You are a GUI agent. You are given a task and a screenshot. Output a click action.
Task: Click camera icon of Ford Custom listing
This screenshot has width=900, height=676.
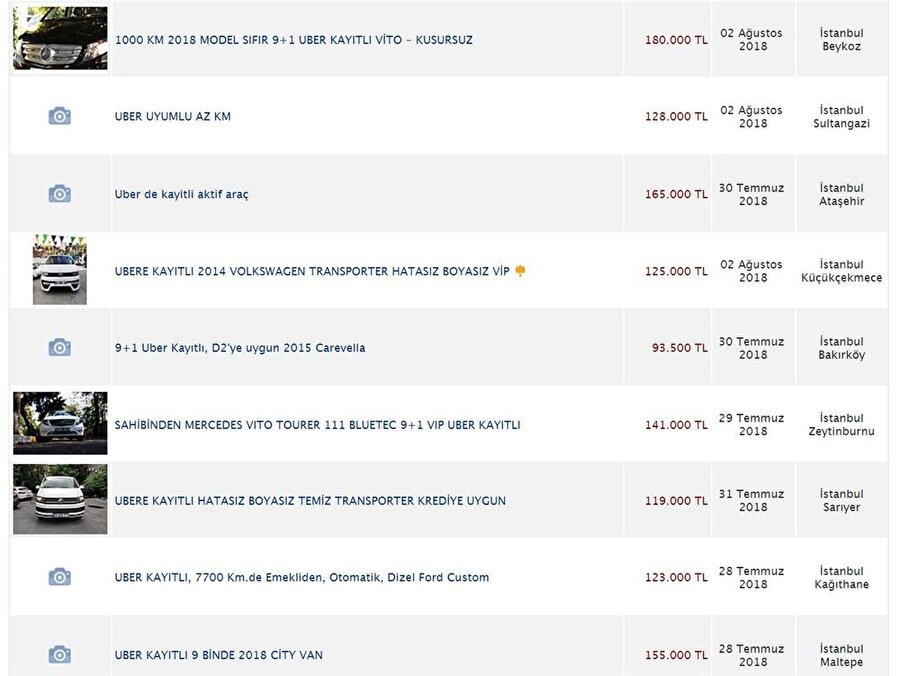(60, 577)
